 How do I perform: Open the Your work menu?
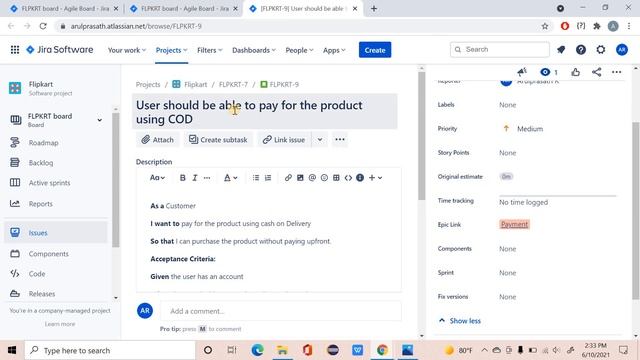pos(127,50)
